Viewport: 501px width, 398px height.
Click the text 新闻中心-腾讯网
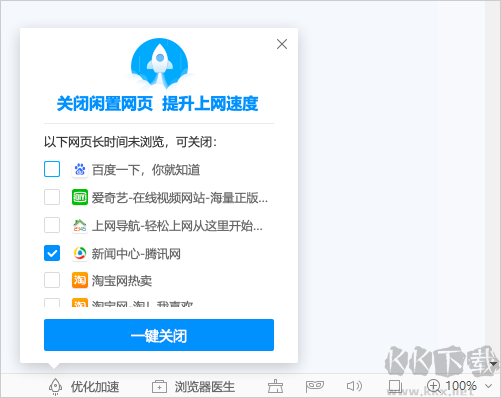click(136, 254)
